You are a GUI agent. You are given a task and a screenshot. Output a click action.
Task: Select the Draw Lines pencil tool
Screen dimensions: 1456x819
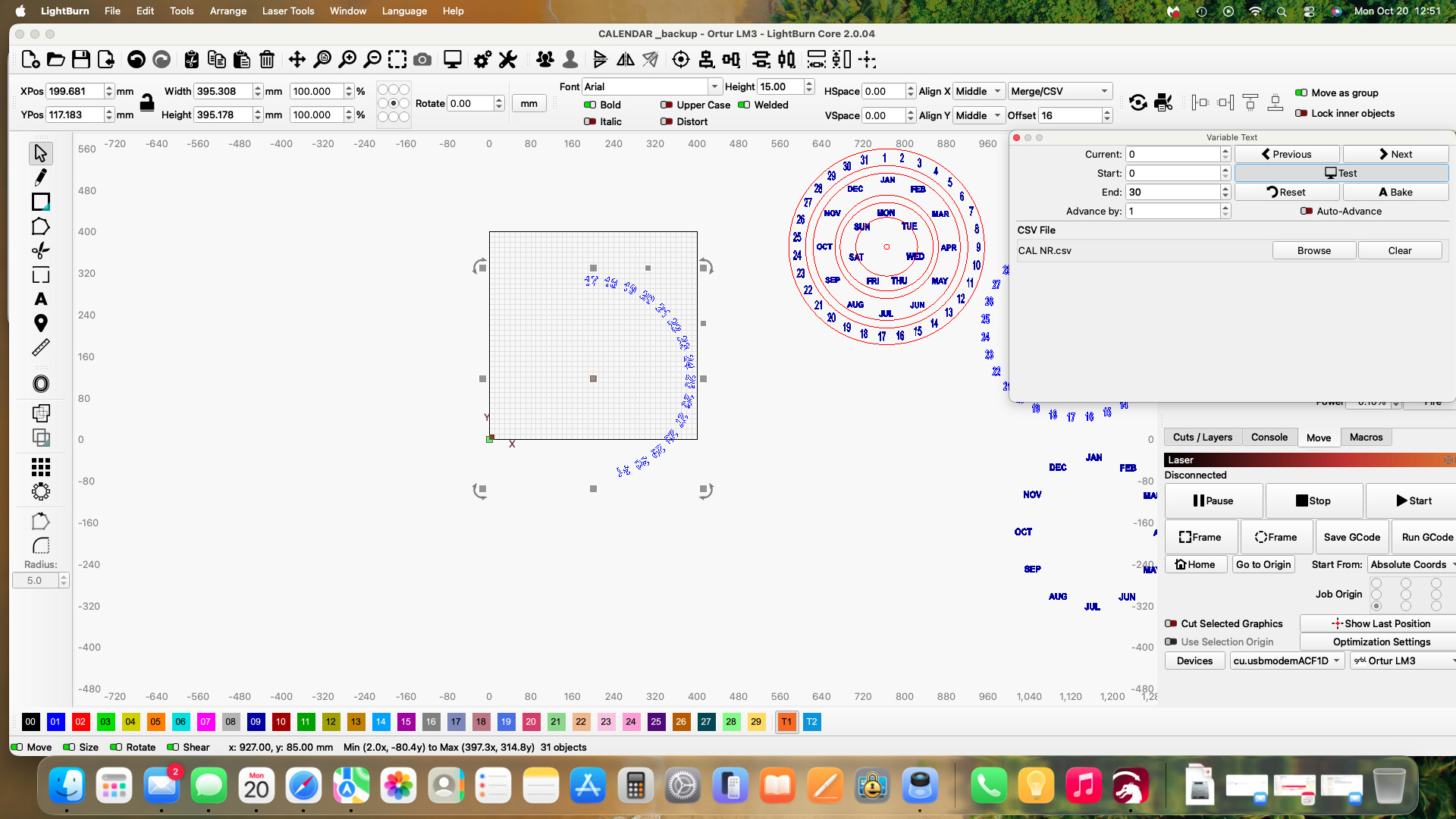pyautogui.click(x=41, y=177)
